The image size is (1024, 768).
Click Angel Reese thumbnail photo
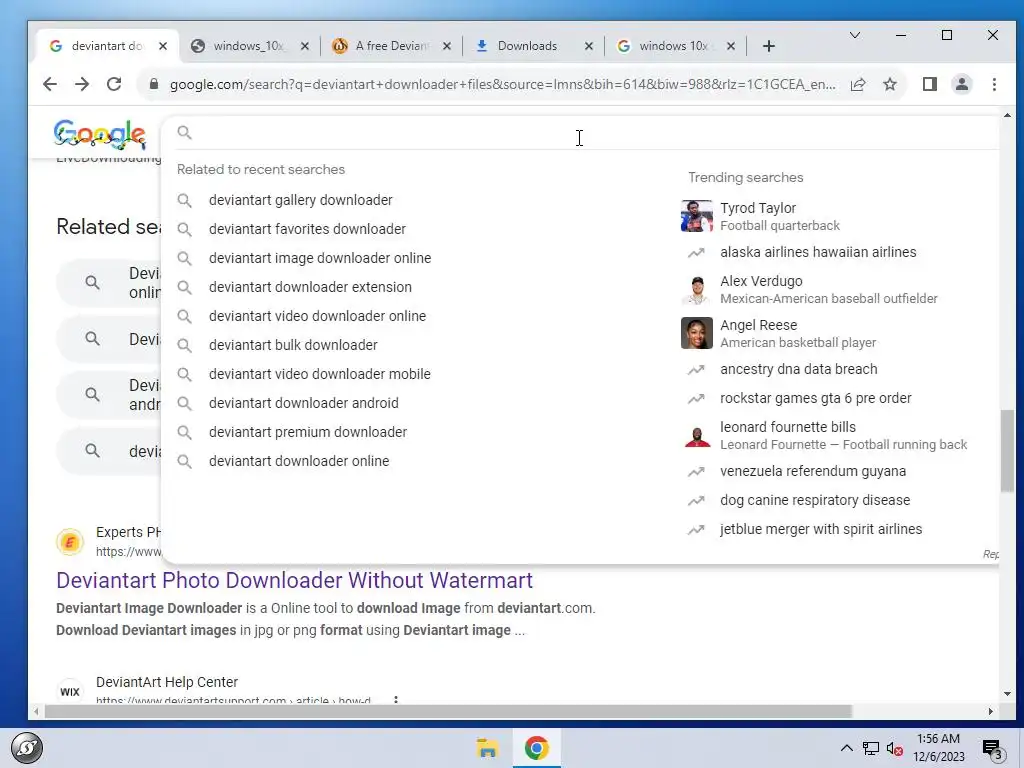[697, 333]
